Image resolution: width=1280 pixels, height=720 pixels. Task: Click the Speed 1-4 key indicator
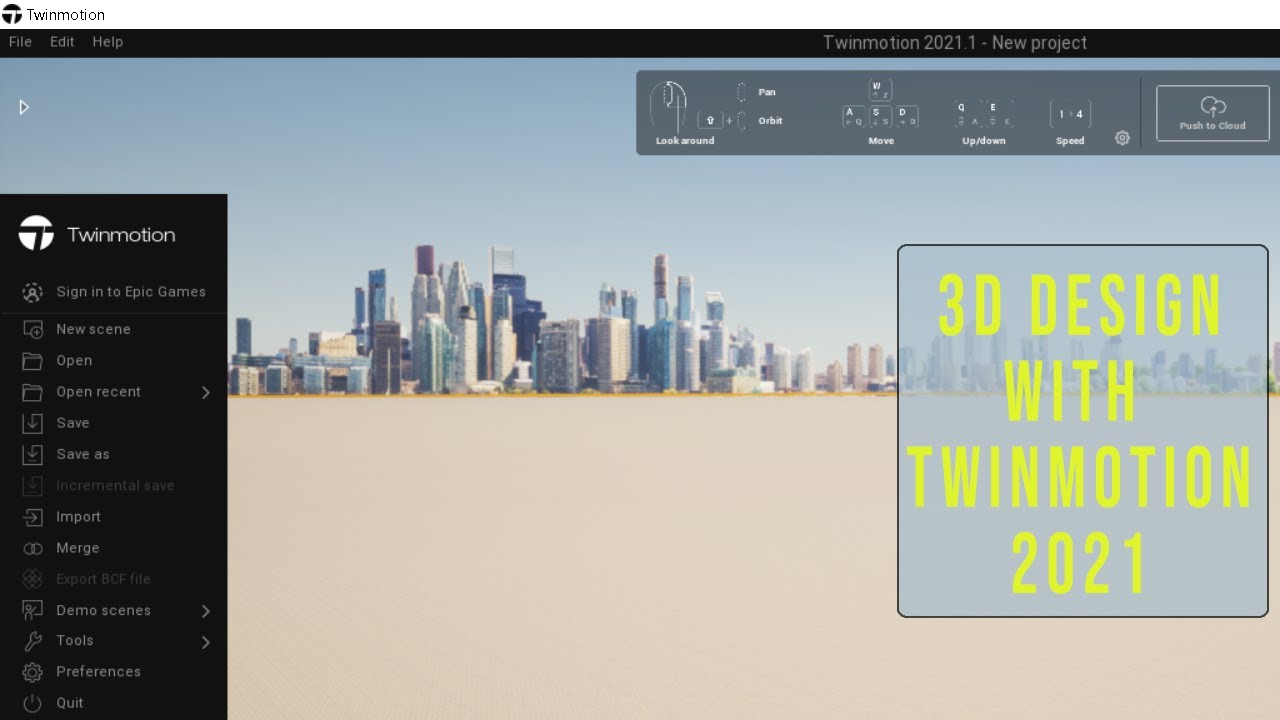[x=1070, y=114]
